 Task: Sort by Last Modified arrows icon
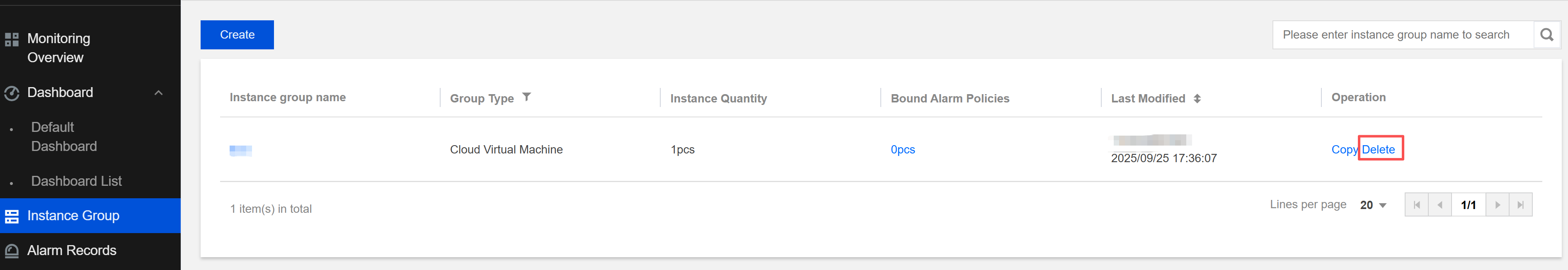pyautogui.click(x=1197, y=99)
